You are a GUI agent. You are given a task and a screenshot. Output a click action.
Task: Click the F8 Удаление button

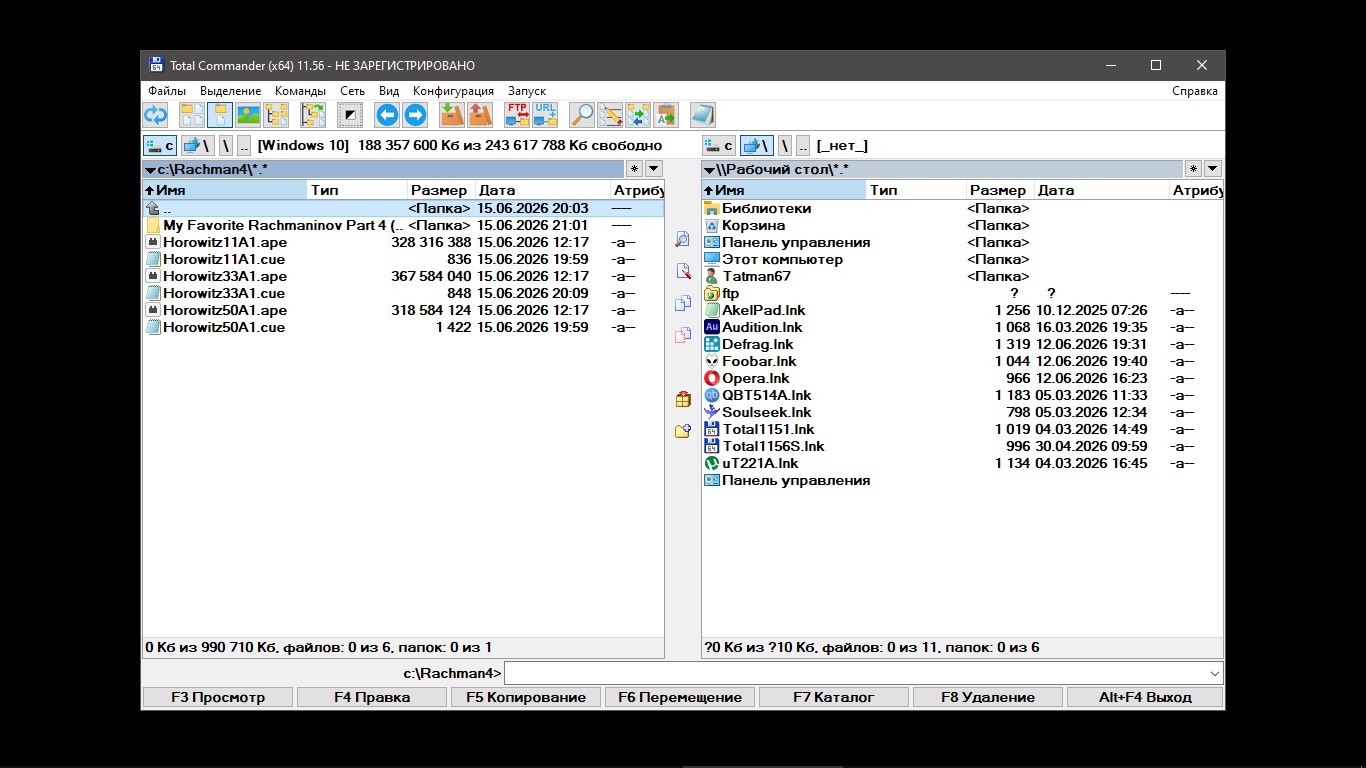point(988,697)
